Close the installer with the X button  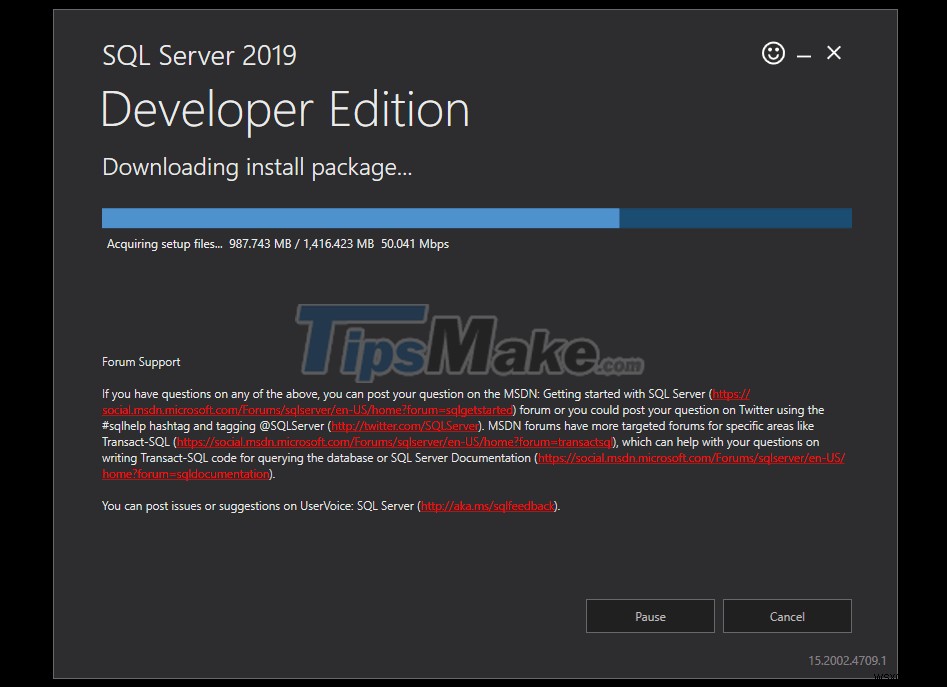point(834,53)
